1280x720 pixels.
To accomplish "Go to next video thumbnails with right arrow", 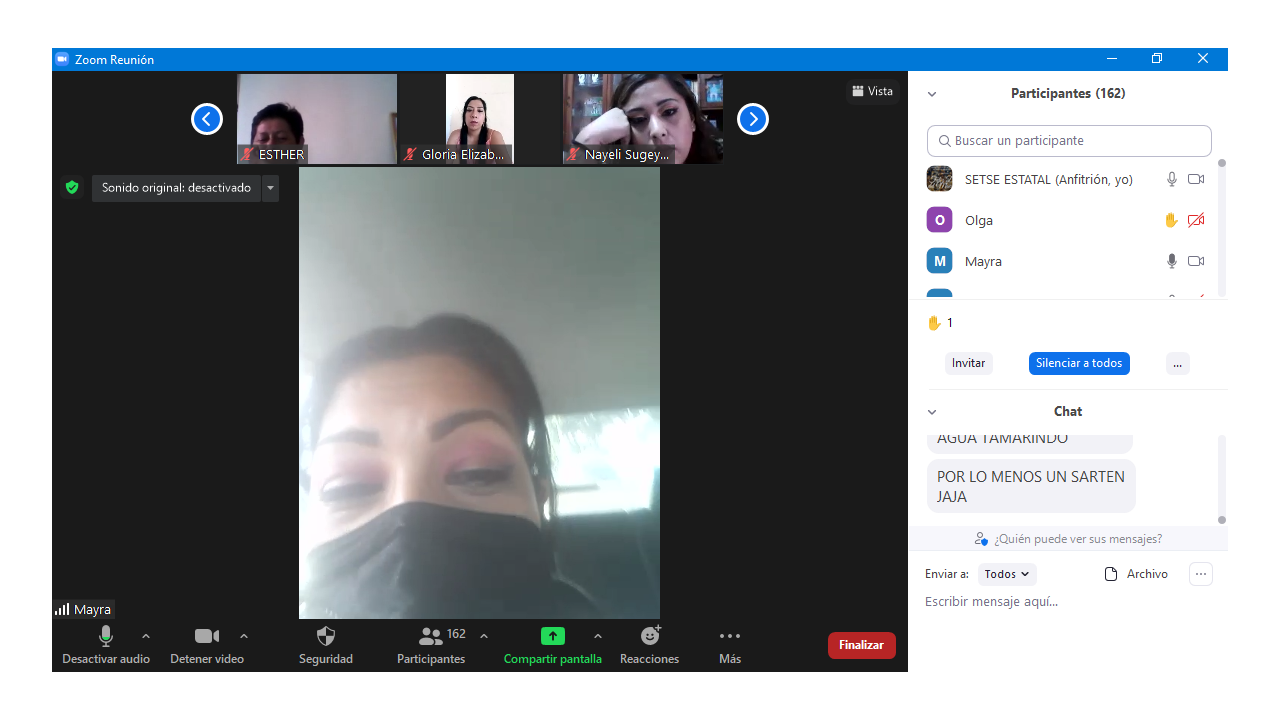I will [753, 119].
